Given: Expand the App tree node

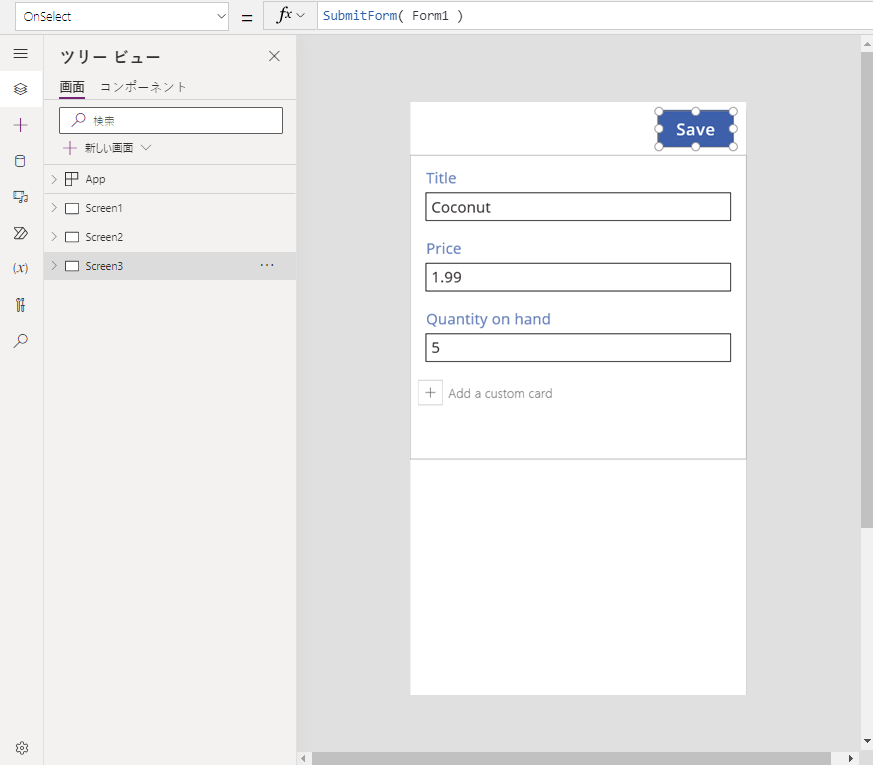Looking at the screenshot, I should tap(54, 179).
